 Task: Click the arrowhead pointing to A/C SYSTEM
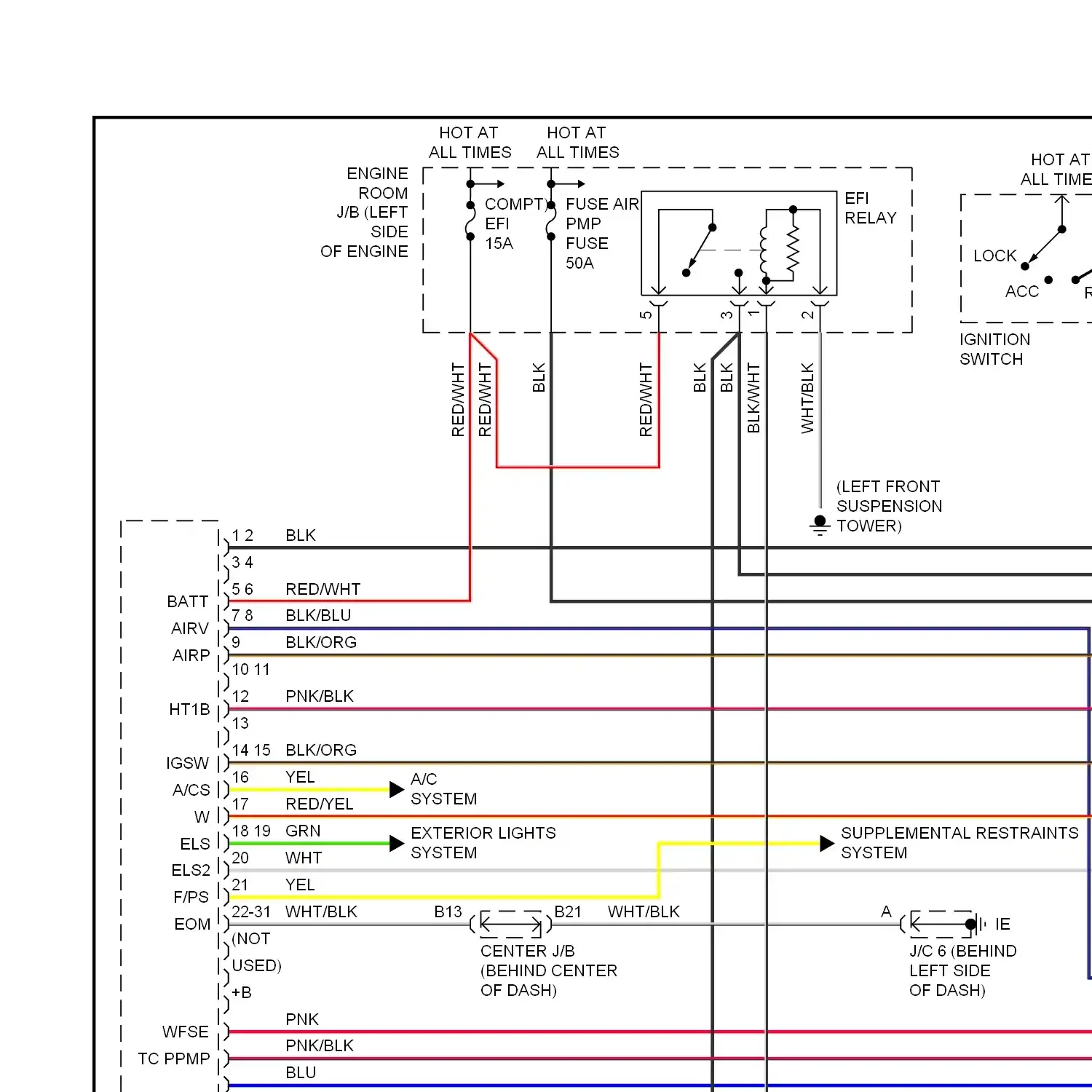[397, 789]
